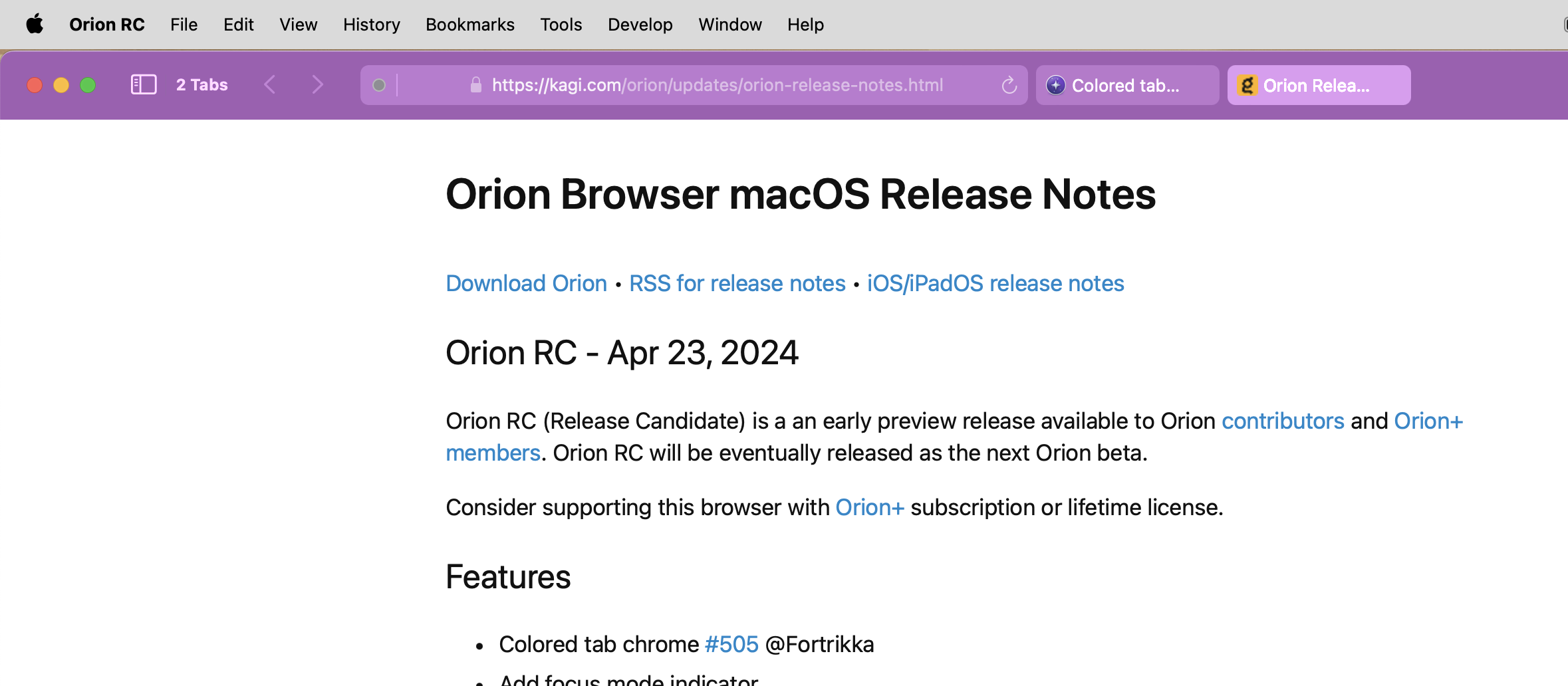Screen dimensions: 1568x686
Task: Open issue #505 link
Action: pyautogui.click(x=731, y=644)
